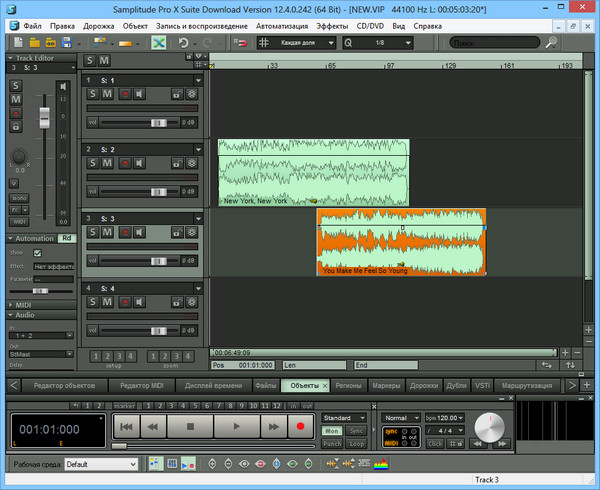
Task: Toggle the Mon monitoring button
Action: point(332,430)
